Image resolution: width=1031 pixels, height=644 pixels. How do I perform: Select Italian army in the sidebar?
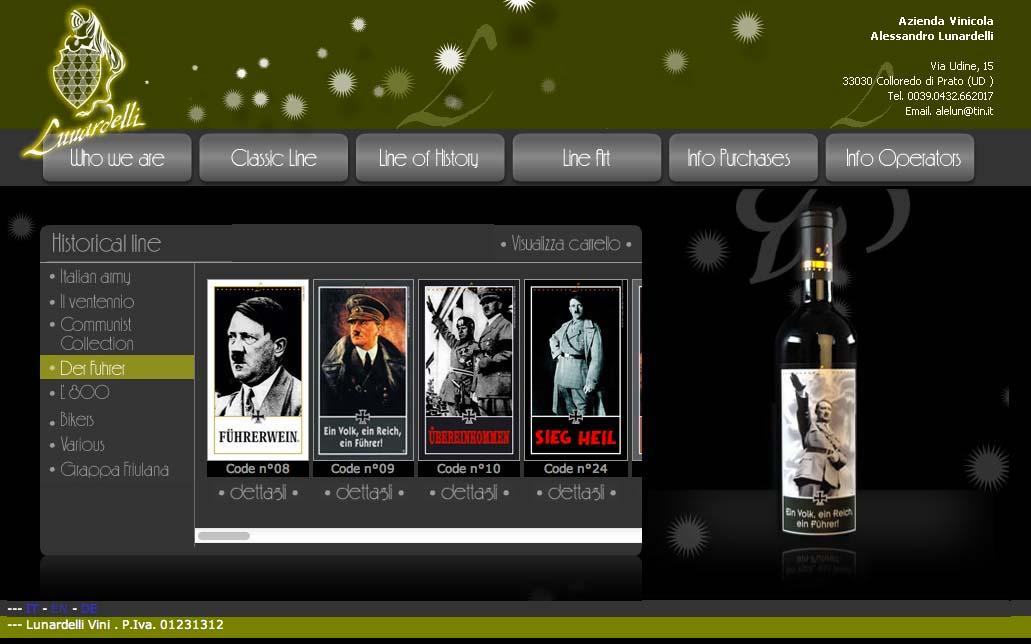[95, 277]
